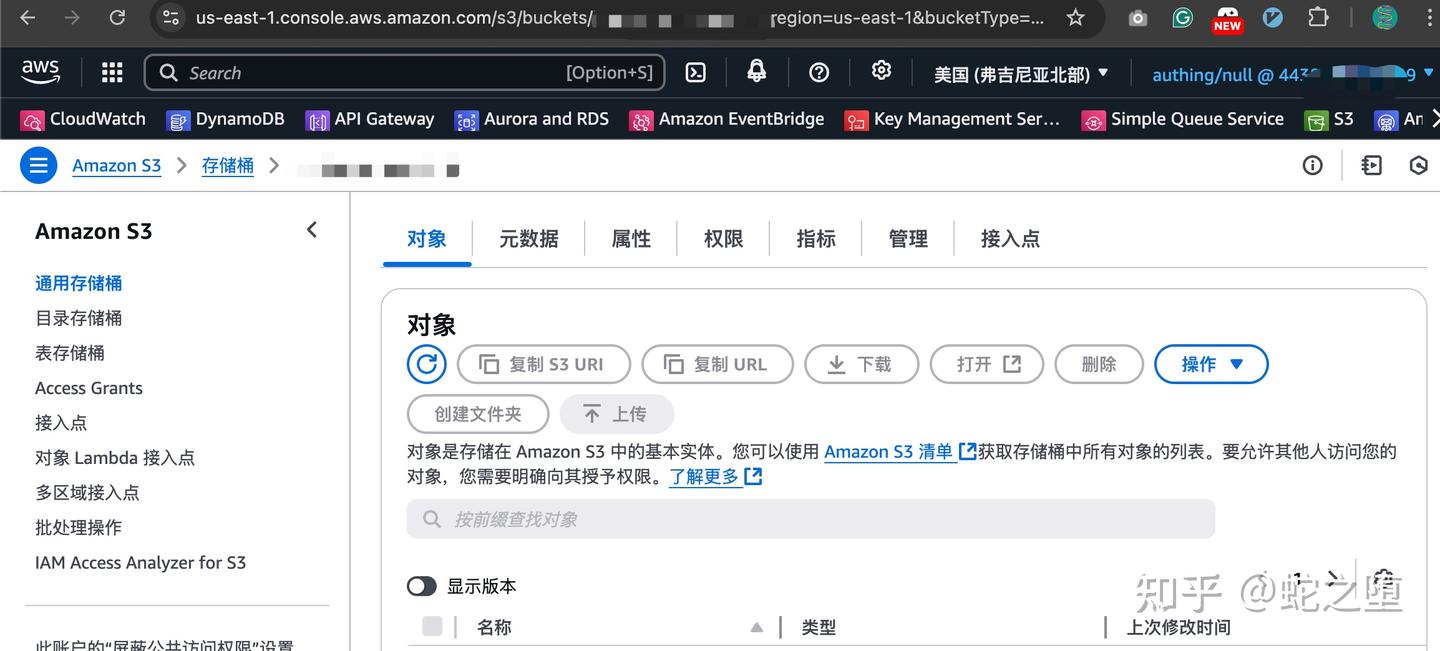Open DynamoDB from the favorites bar
This screenshot has height=651, width=1440.
click(x=226, y=119)
